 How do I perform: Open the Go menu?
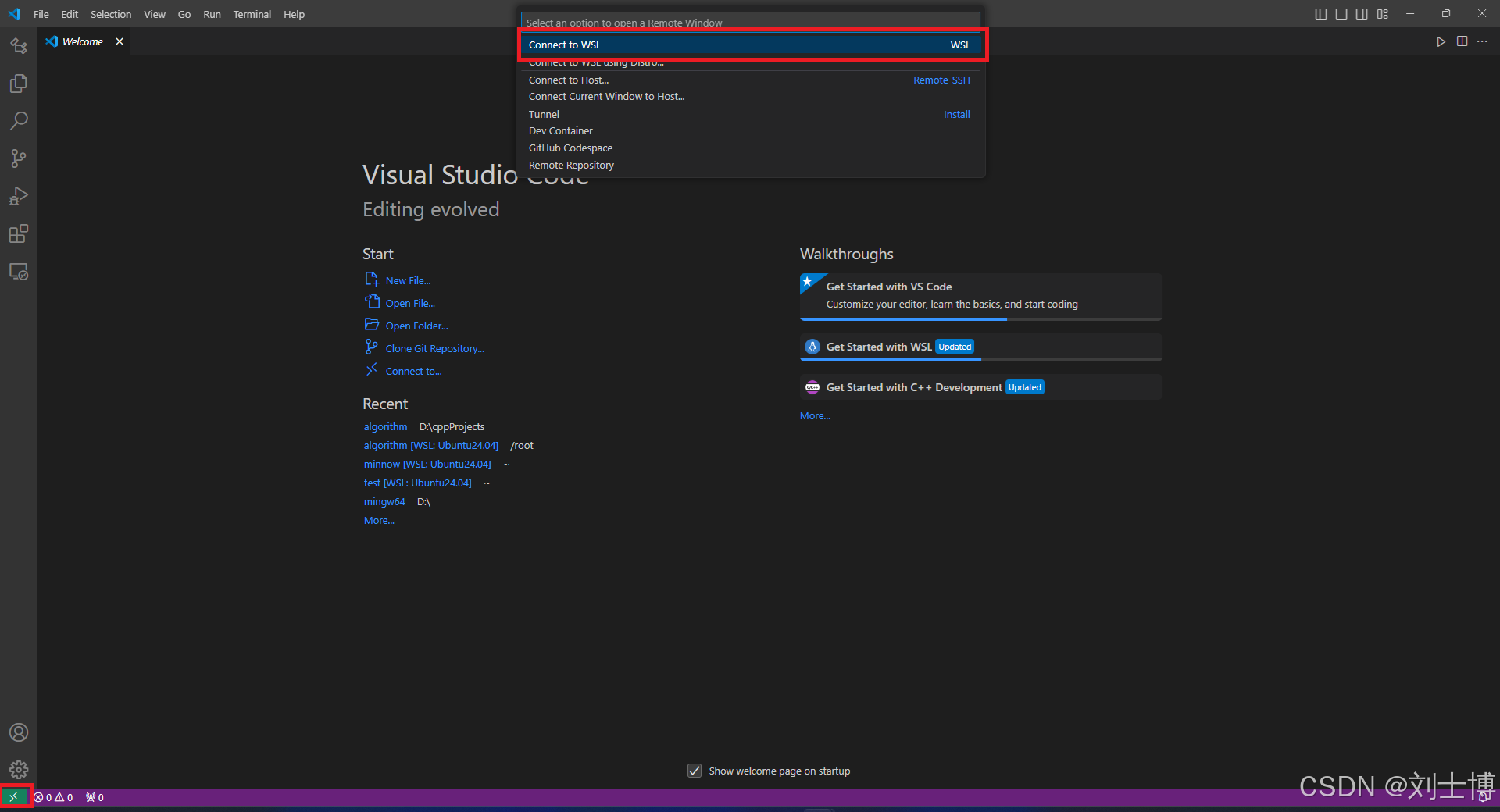184,14
